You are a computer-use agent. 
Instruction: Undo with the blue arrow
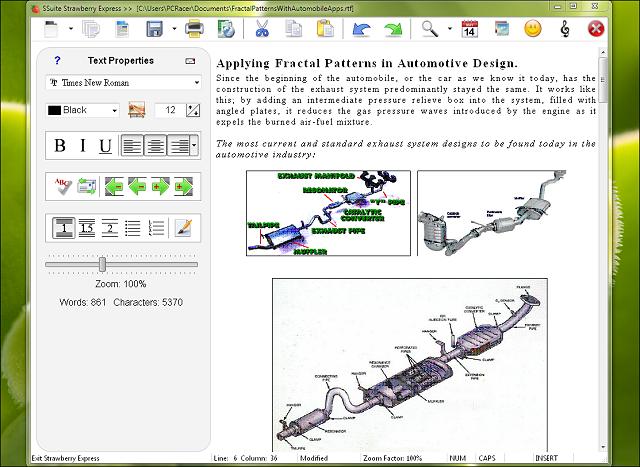[361, 29]
